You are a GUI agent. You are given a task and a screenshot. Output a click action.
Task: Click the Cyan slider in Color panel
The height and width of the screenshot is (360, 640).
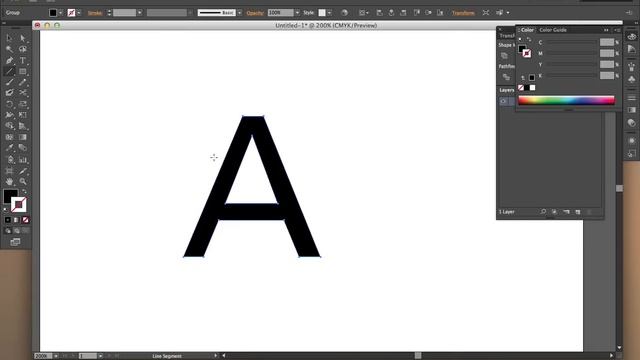coord(571,42)
